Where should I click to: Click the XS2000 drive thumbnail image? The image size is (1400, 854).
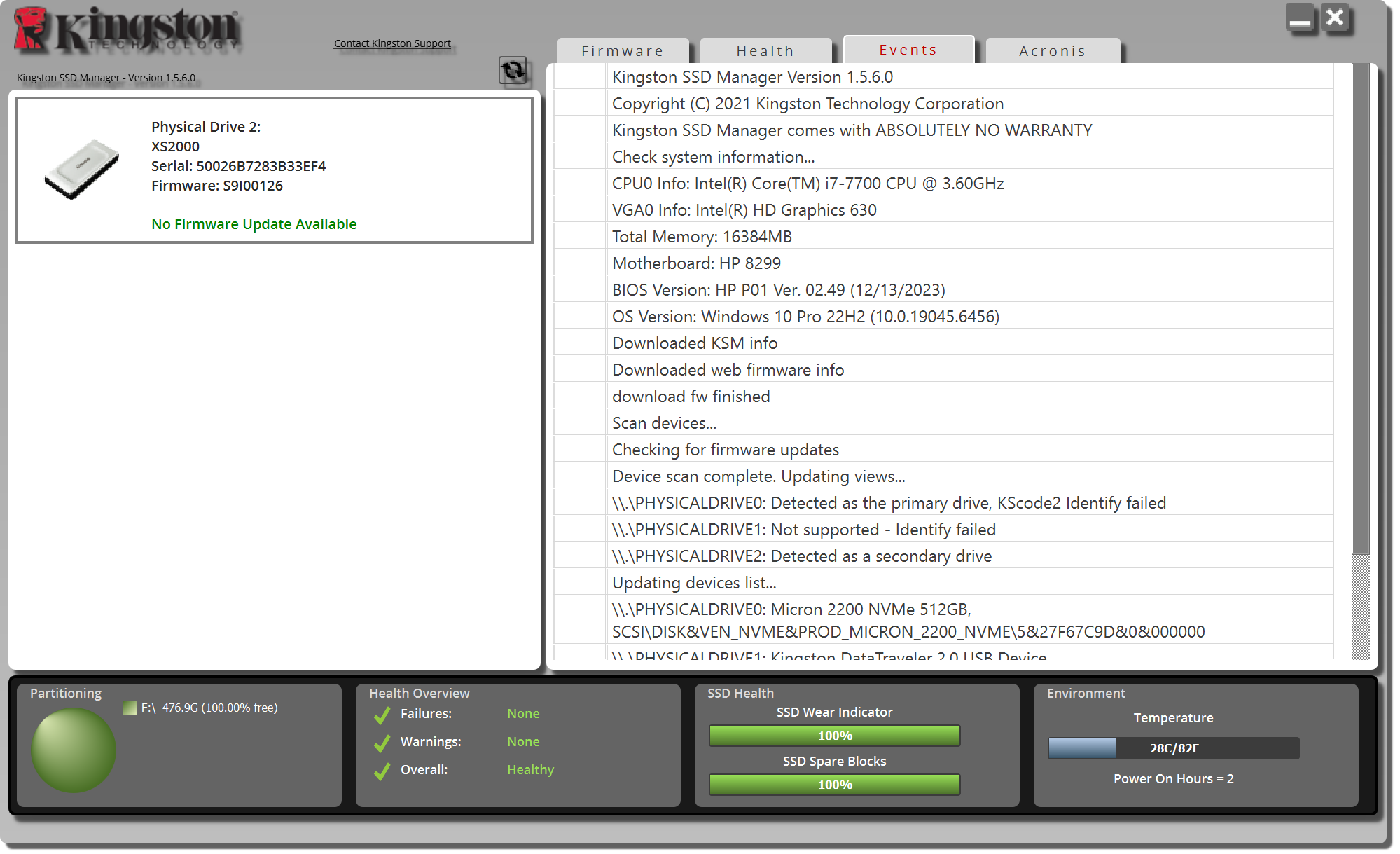click(x=82, y=169)
